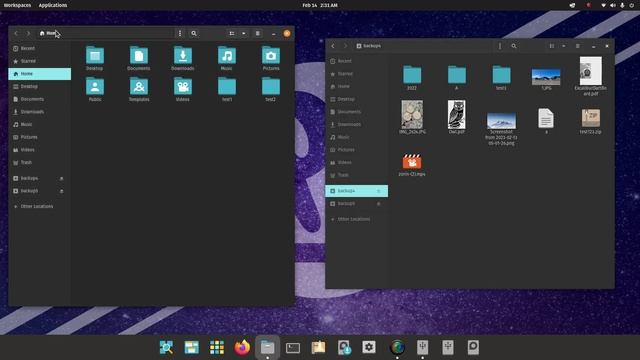Viewport: 640px width, 360px height.
Task: Select highlighted Home entry in left sidebar
Action: coord(40,74)
